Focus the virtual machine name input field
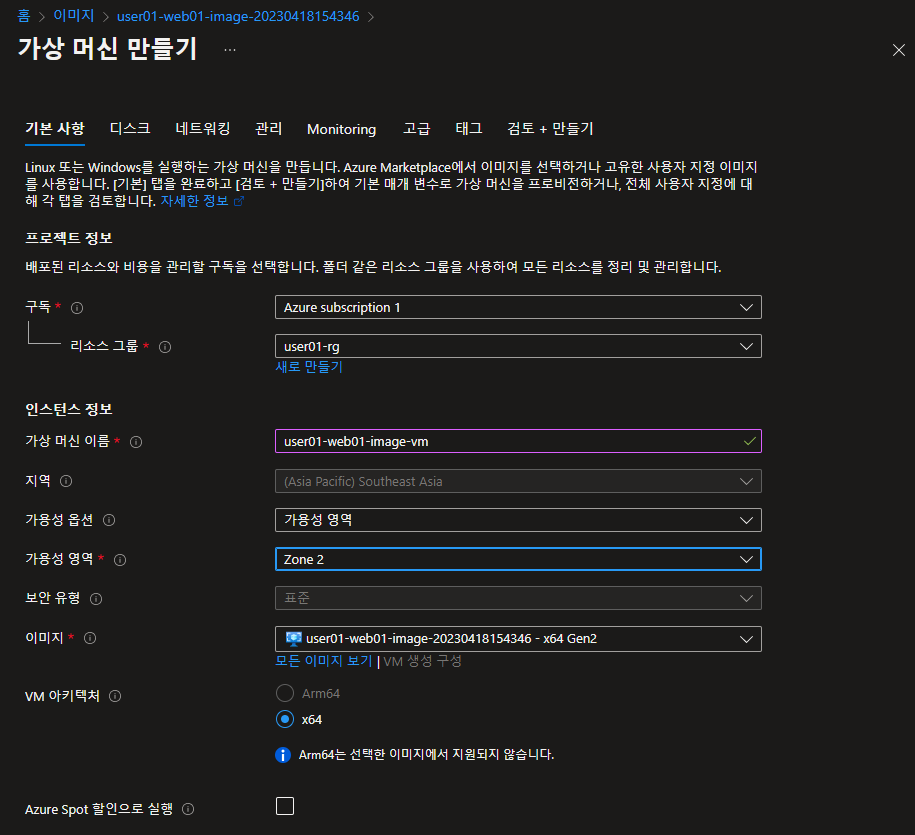 pyautogui.click(x=518, y=441)
